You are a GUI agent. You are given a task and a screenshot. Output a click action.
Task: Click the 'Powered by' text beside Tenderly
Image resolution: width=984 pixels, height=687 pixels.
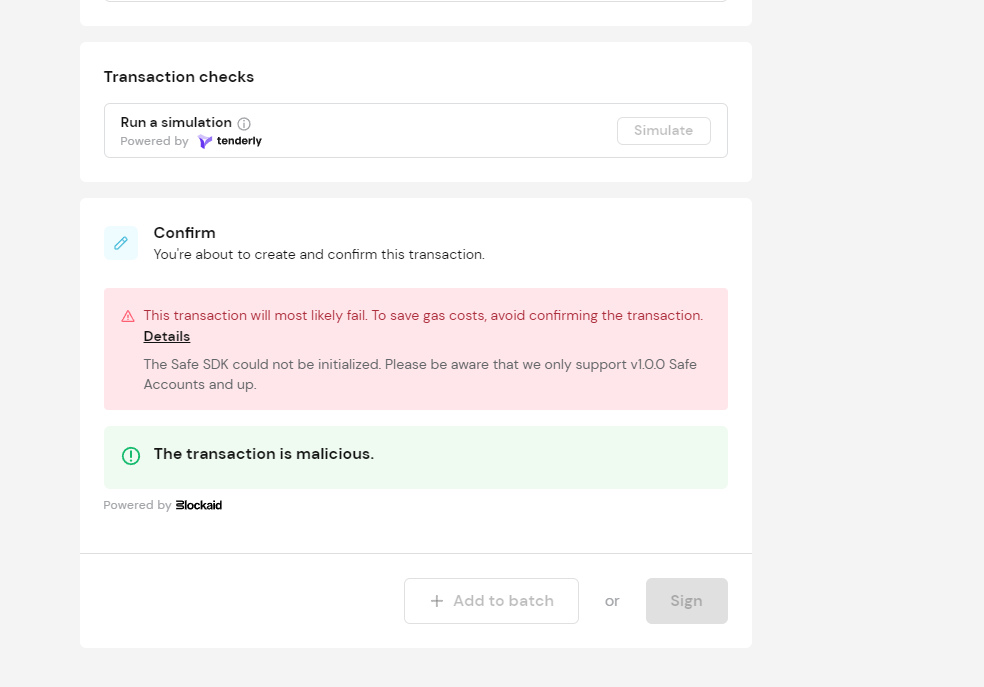[154, 141]
